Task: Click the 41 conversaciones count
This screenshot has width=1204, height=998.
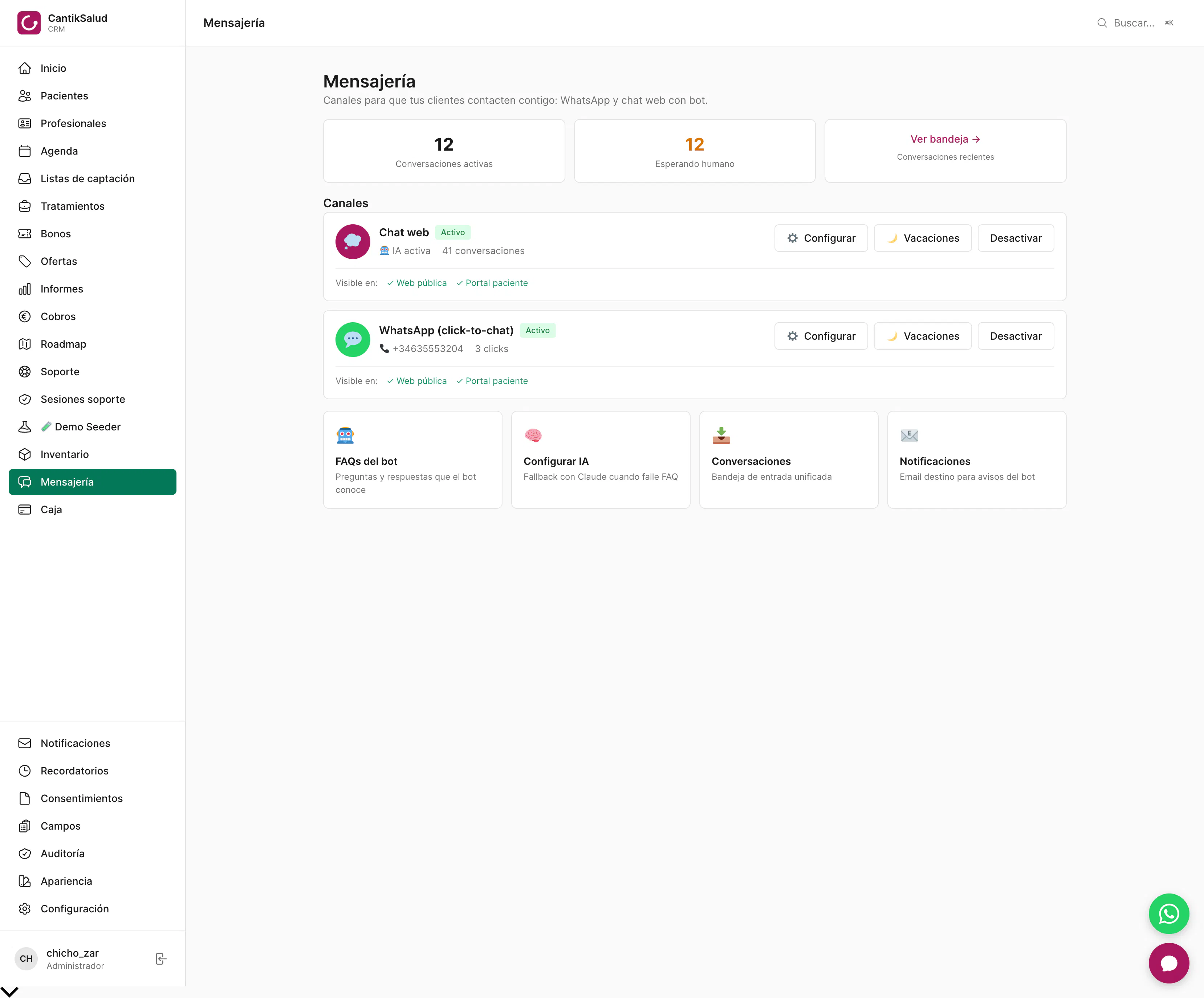Action: point(483,251)
